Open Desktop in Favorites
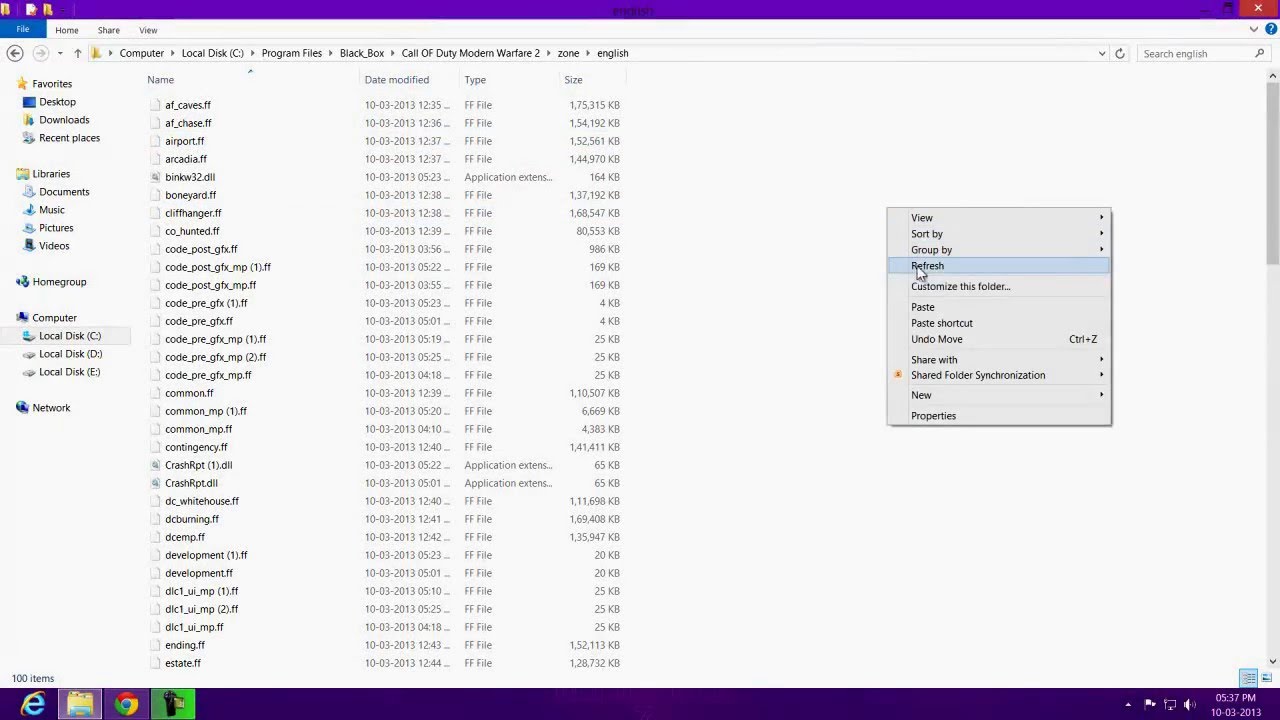 [57, 102]
